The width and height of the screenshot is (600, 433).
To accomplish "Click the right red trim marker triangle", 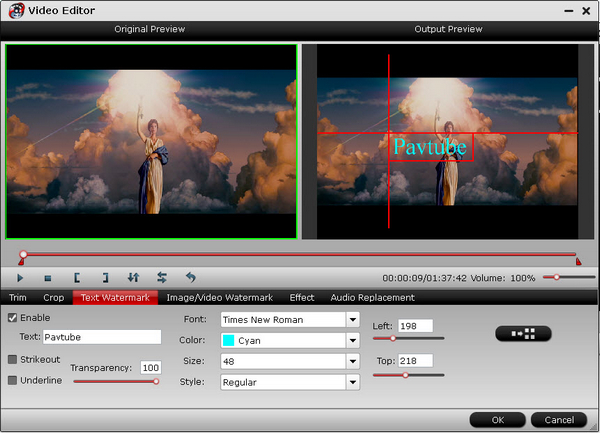I will point(579,262).
